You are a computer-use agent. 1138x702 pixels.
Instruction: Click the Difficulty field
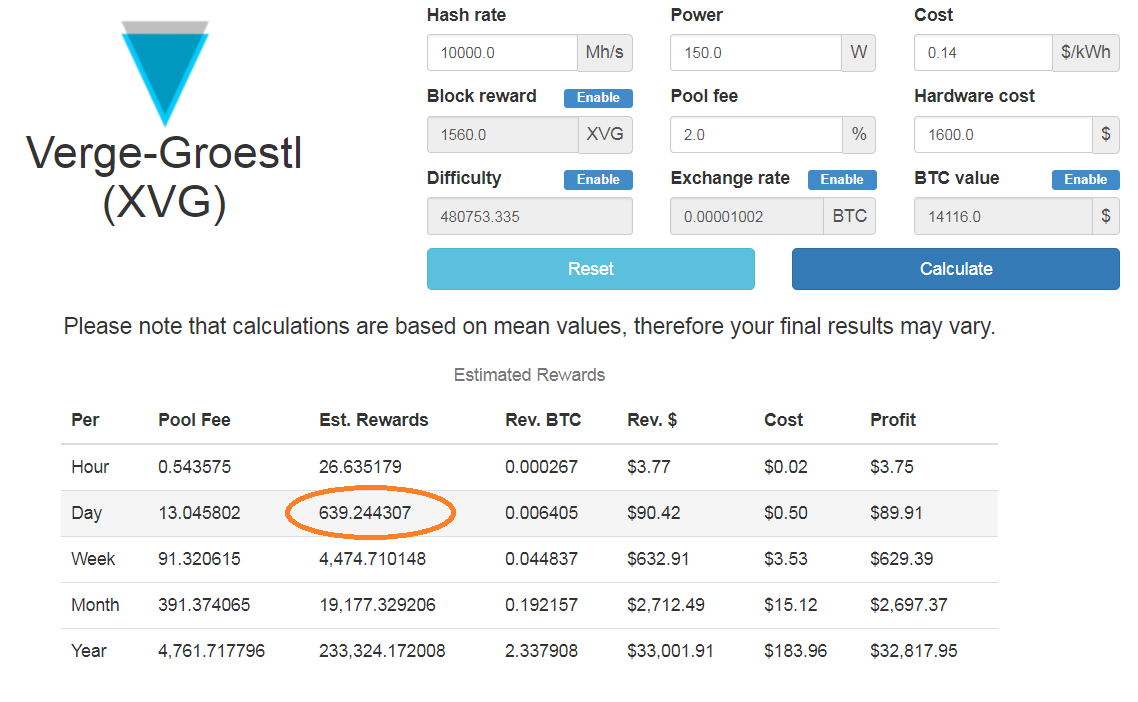coord(530,216)
